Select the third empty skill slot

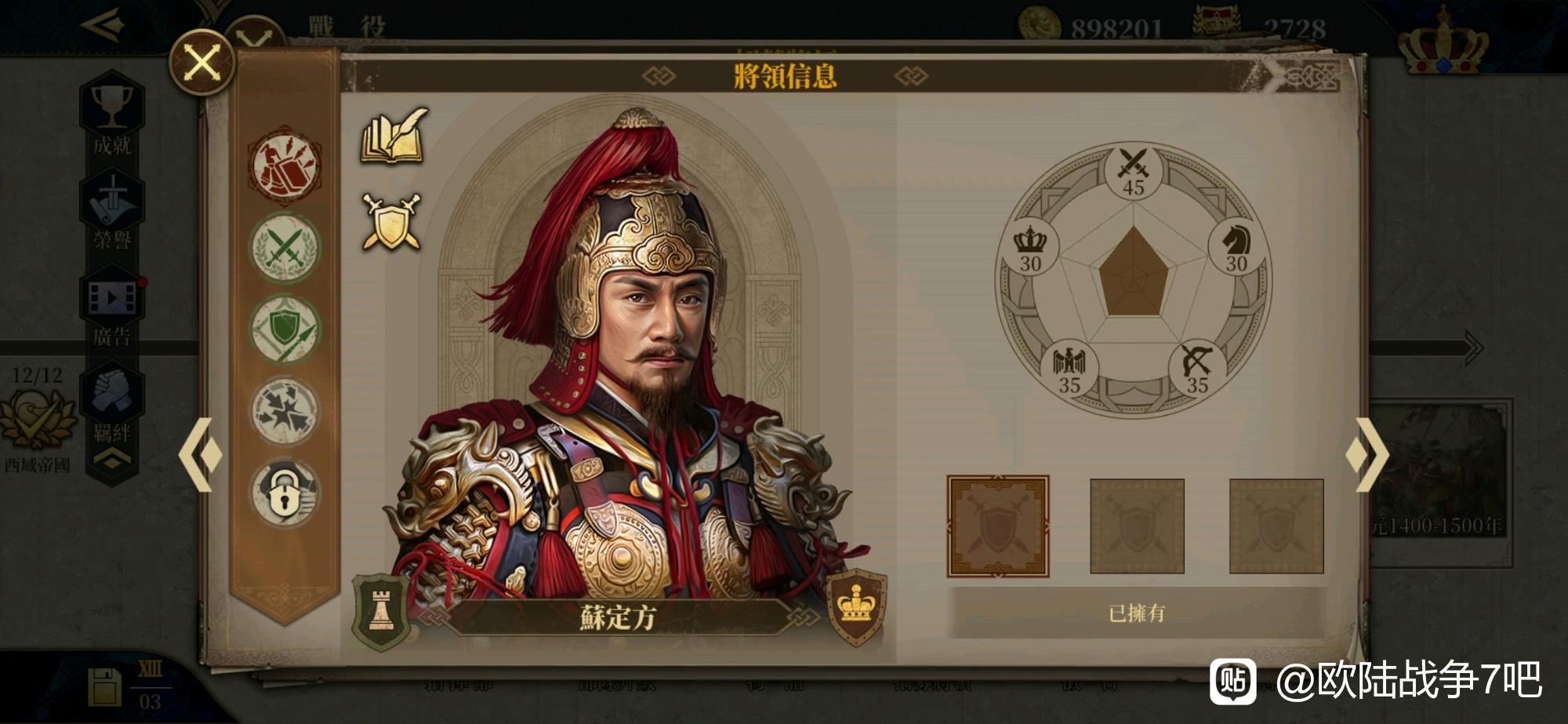click(1276, 526)
